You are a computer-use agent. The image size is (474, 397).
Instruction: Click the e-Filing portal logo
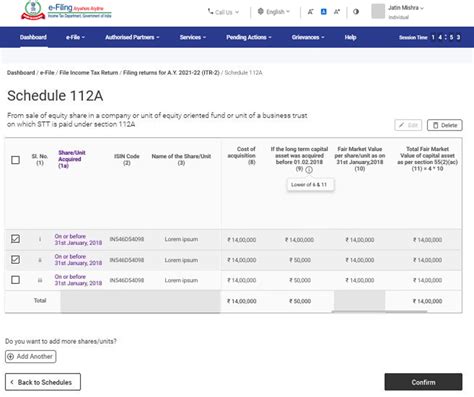[x=66, y=11]
